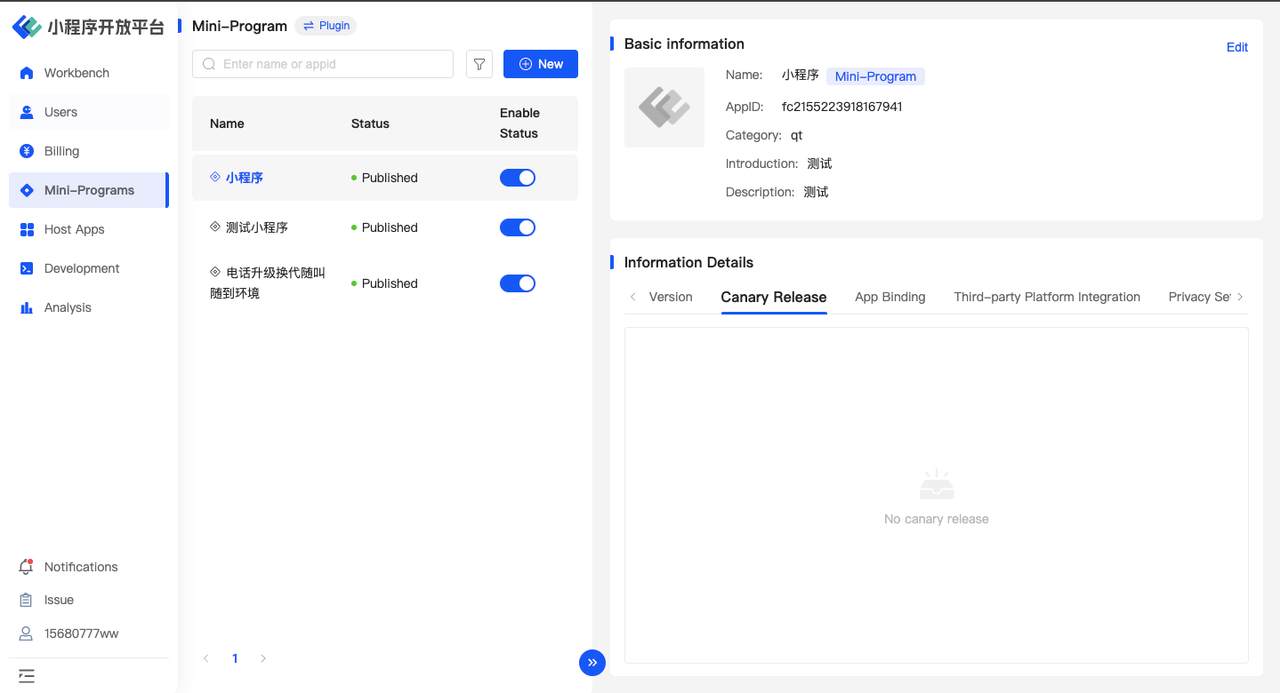Screen dimensions: 1280x693
Task: Open Development in the sidebar
Action: pos(89,268)
